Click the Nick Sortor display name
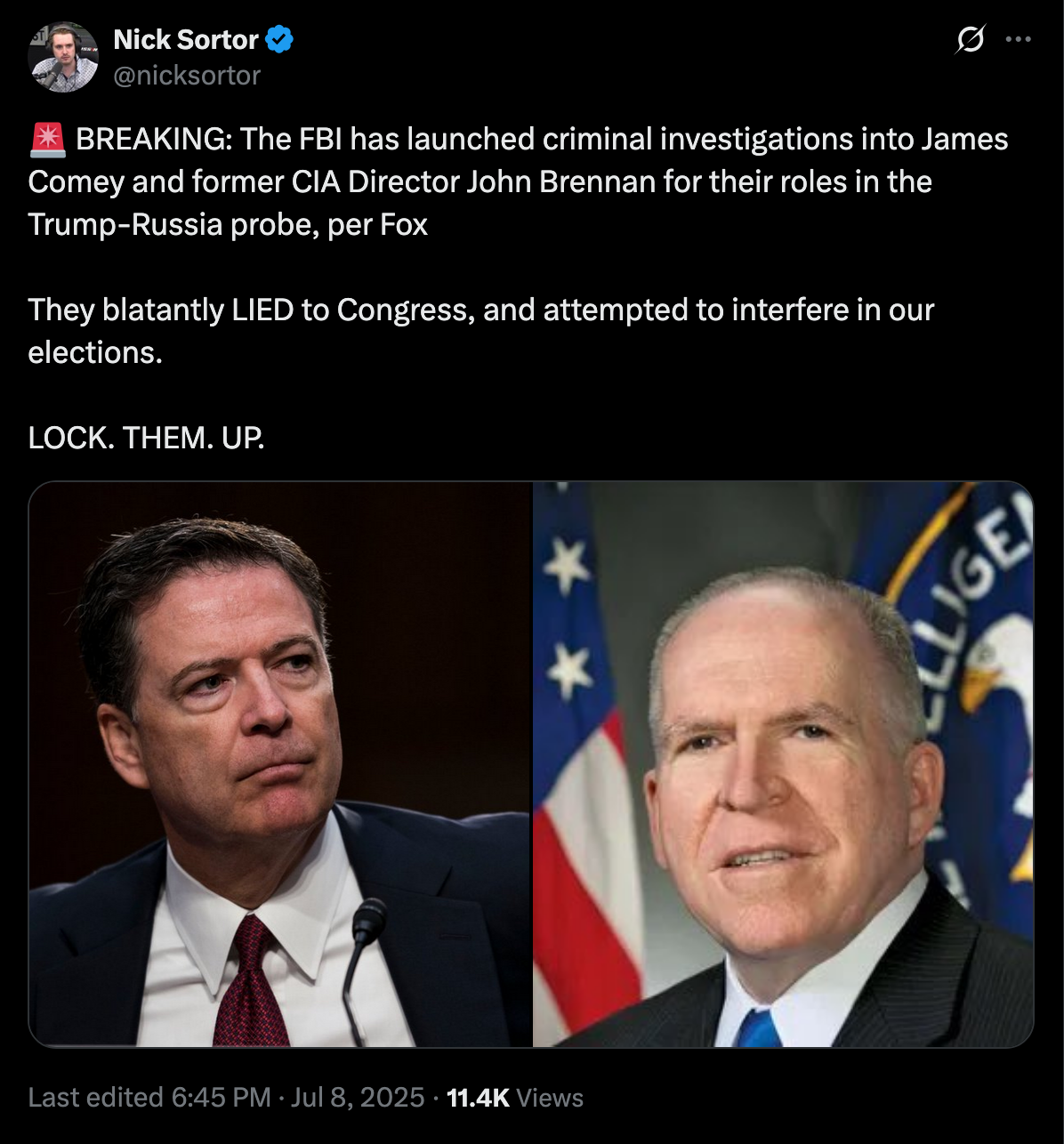 pyautogui.click(x=186, y=40)
